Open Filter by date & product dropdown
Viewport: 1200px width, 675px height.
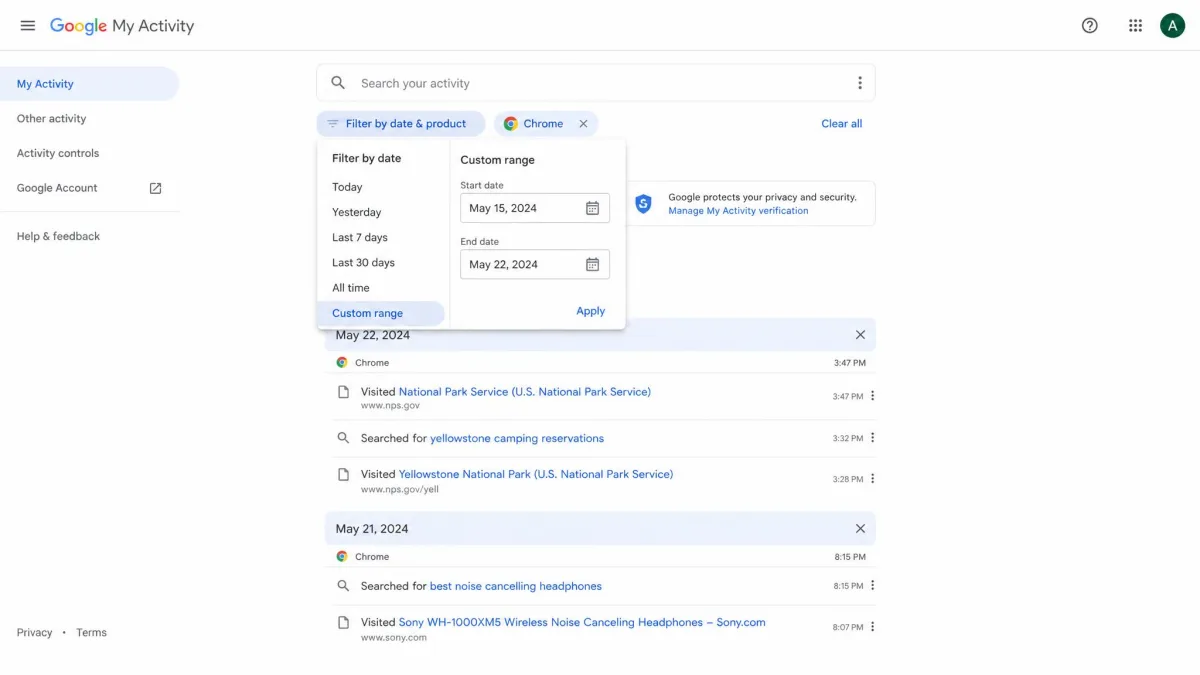pos(401,124)
